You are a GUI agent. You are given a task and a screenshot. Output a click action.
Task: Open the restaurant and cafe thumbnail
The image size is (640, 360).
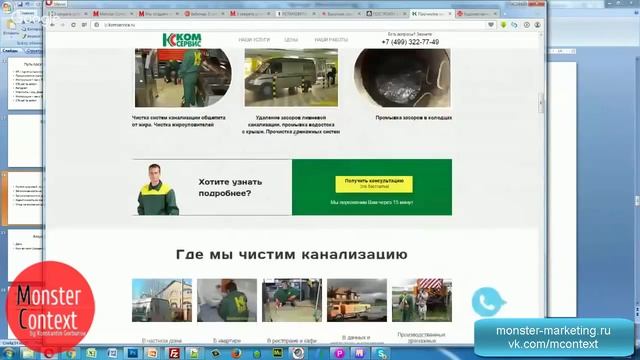click(x=292, y=300)
